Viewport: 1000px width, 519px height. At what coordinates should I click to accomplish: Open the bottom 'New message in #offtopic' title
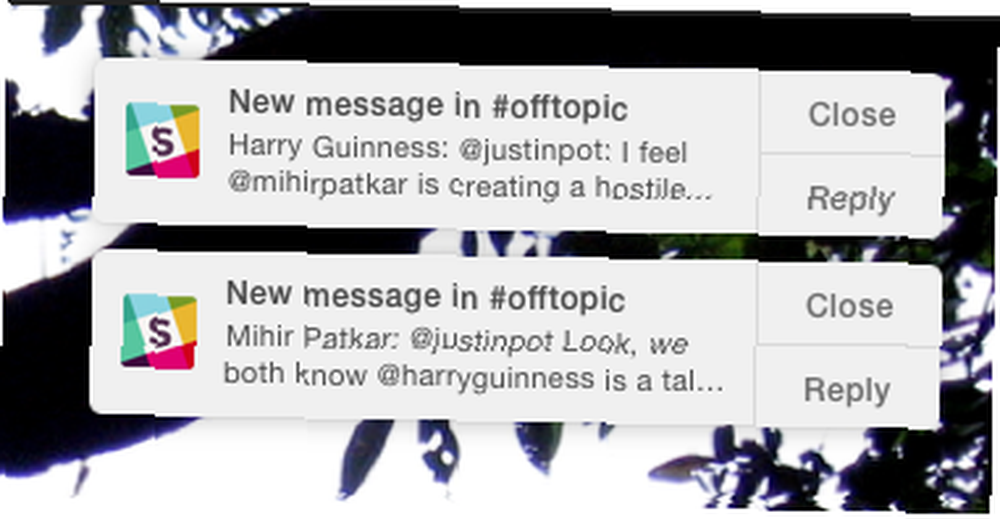425,296
